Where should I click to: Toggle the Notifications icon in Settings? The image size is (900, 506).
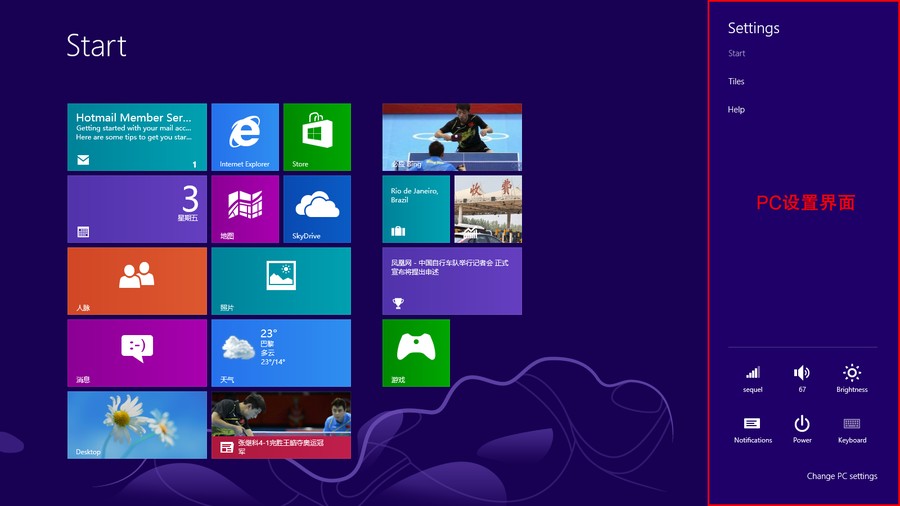753,428
